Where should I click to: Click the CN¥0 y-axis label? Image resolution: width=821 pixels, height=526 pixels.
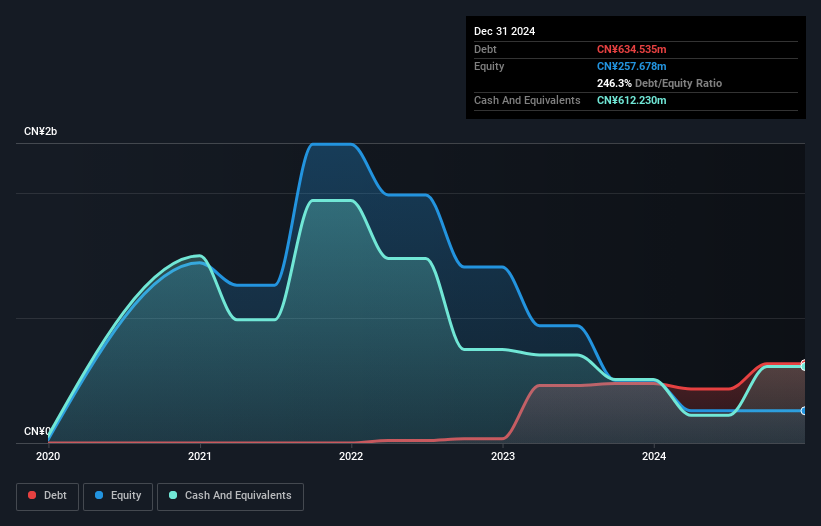(x=37, y=431)
